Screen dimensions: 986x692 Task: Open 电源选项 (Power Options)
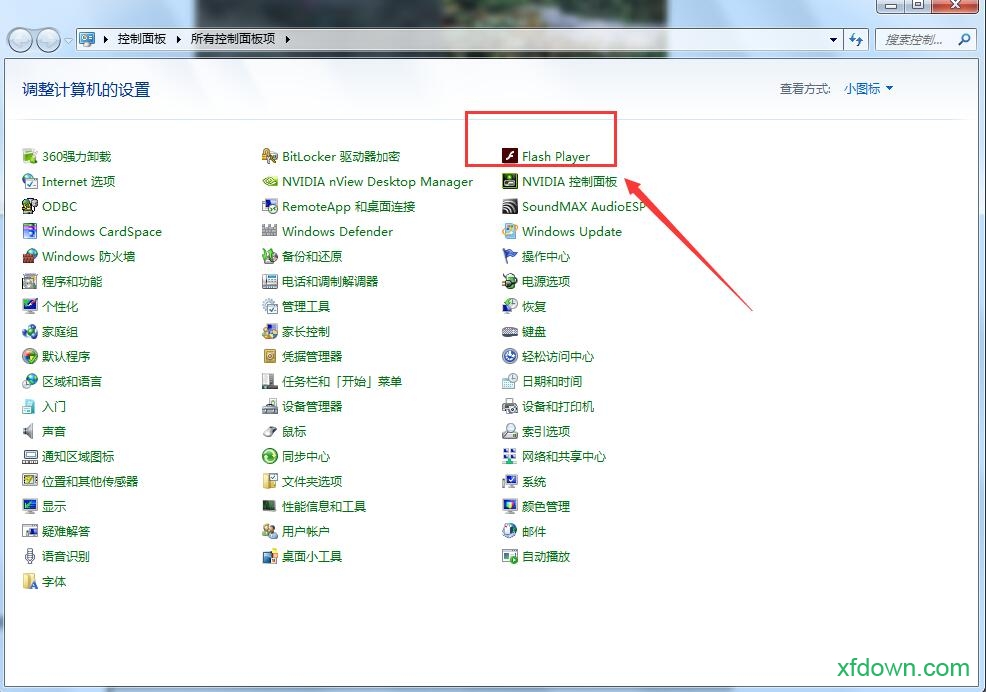544,281
